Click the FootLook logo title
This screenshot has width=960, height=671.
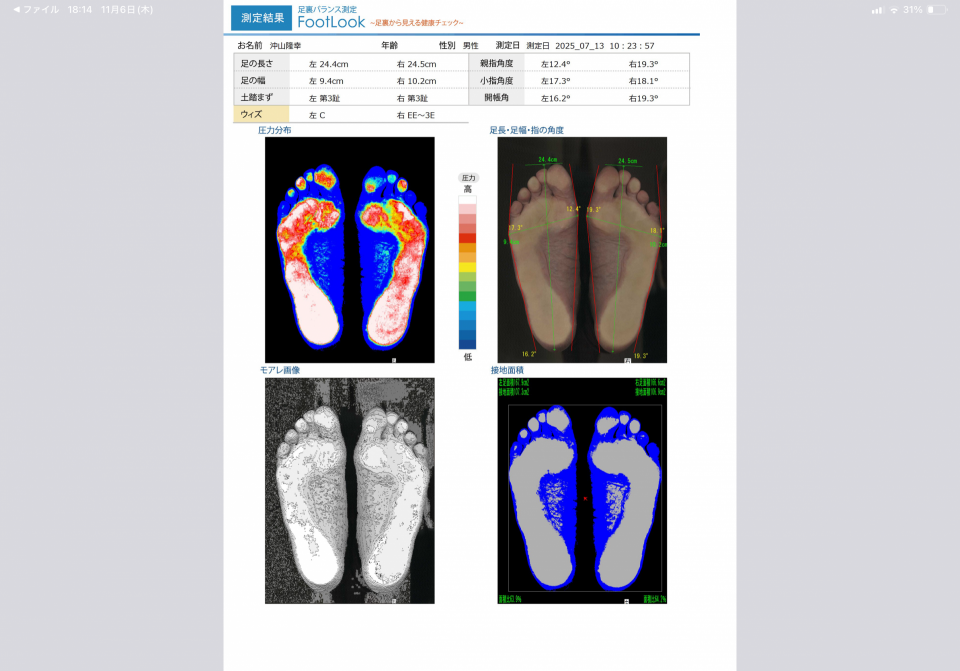tap(331, 22)
